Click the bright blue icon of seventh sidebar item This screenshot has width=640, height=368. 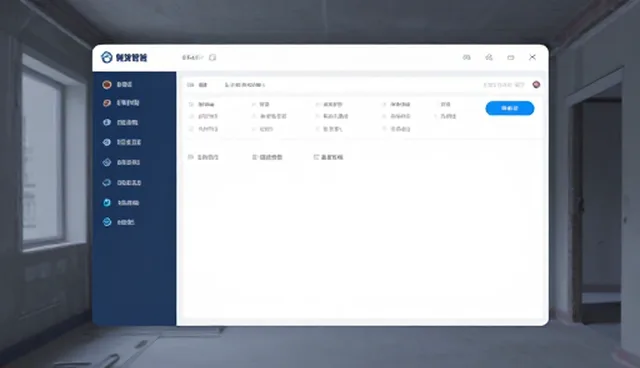coord(107,203)
